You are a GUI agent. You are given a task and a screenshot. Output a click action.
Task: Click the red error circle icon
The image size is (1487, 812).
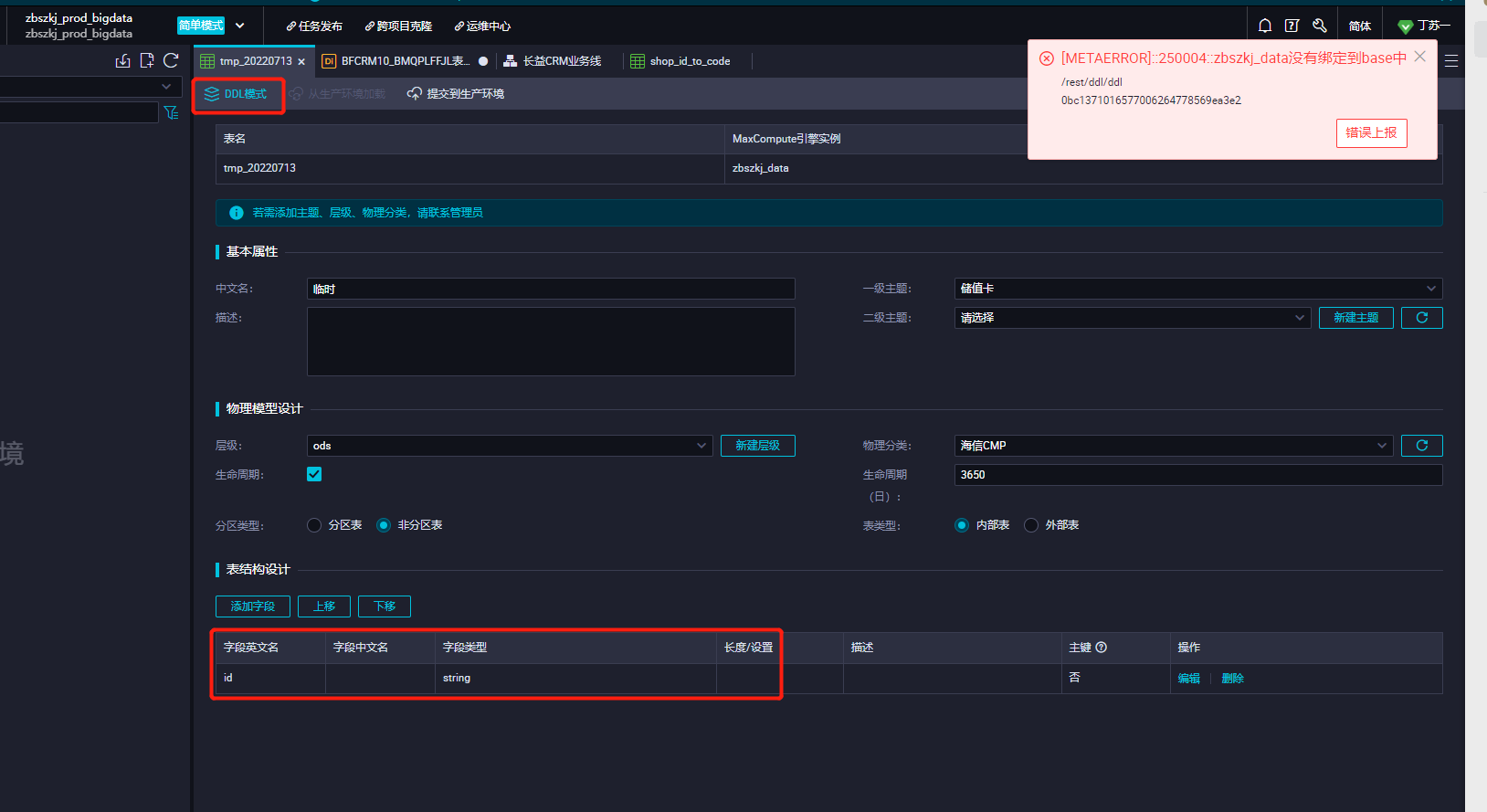coord(1047,58)
